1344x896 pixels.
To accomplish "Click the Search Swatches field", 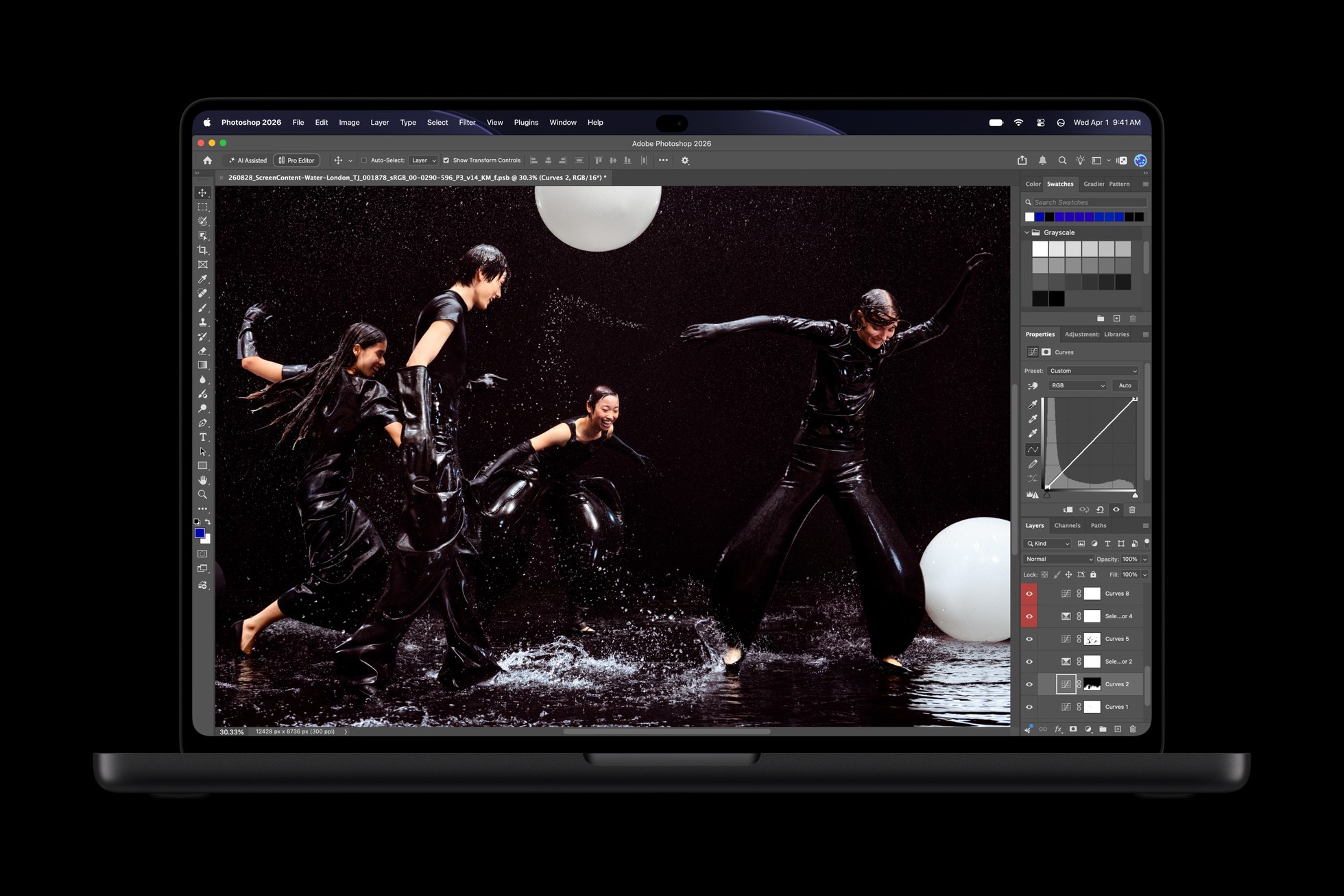I will (x=1089, y=202).
